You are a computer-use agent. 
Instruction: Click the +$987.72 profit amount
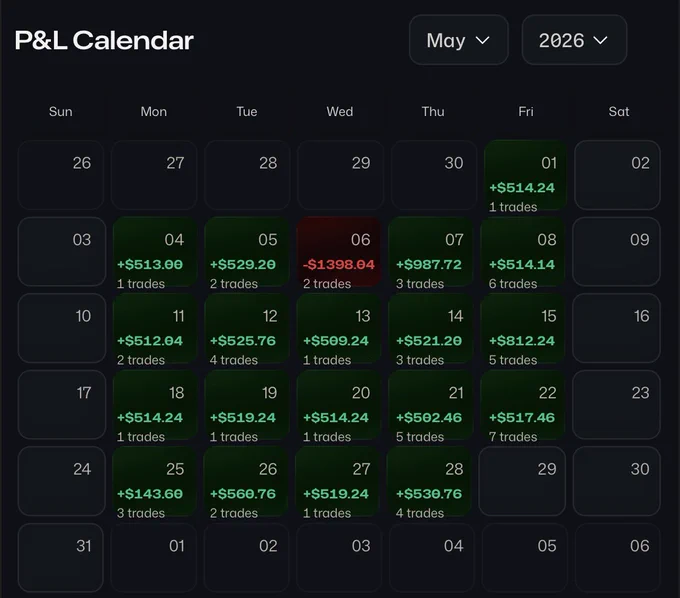click(428, 265)
